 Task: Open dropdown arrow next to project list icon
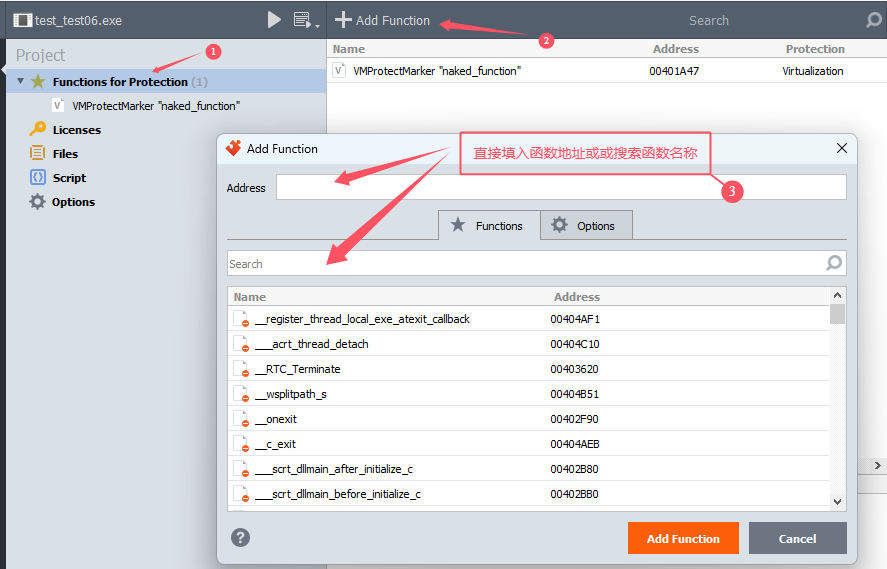click(x=317, y=25)
